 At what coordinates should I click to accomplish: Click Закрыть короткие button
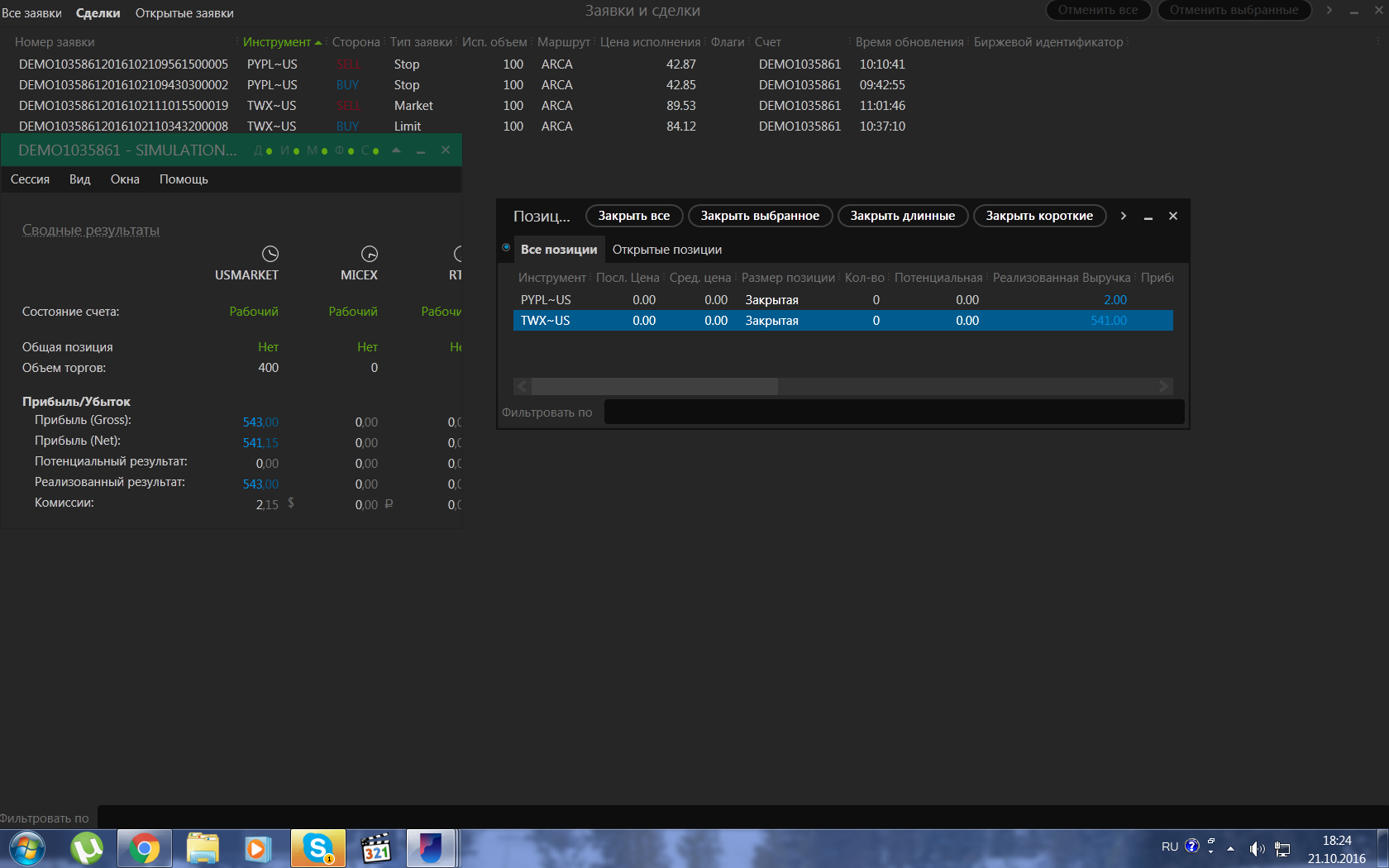click(1039, 216)
